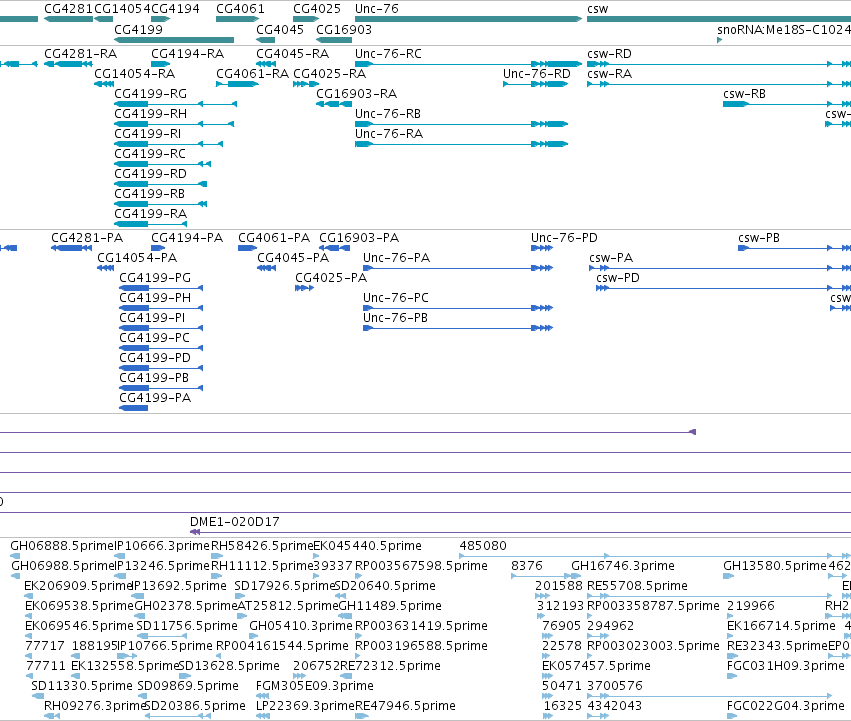851x721 pixels.
Task: Select protein CG14054-PA
Action: coord(137,258)
